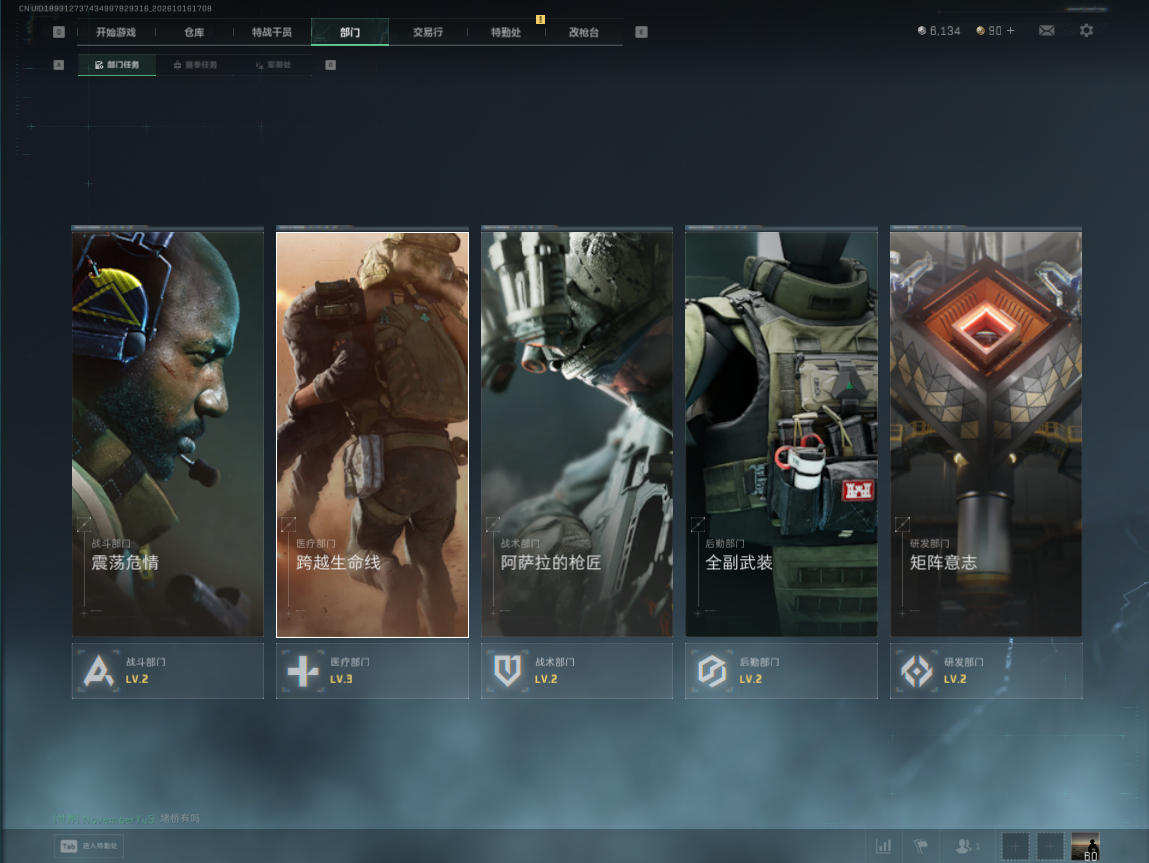Image resolution: width=1149 pixels, height=863 pixels.
Task: Open the 震荡危情 combat department card
Action: (168, 432)
